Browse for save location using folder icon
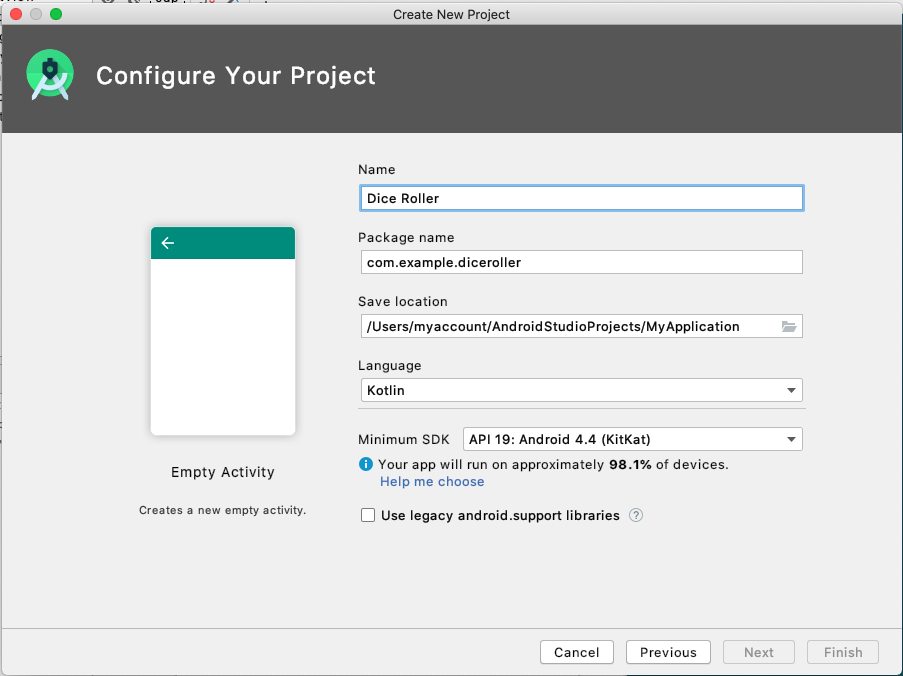Image resolution: width=903 pixels, height=676 pixels. [x=789, y=326]
